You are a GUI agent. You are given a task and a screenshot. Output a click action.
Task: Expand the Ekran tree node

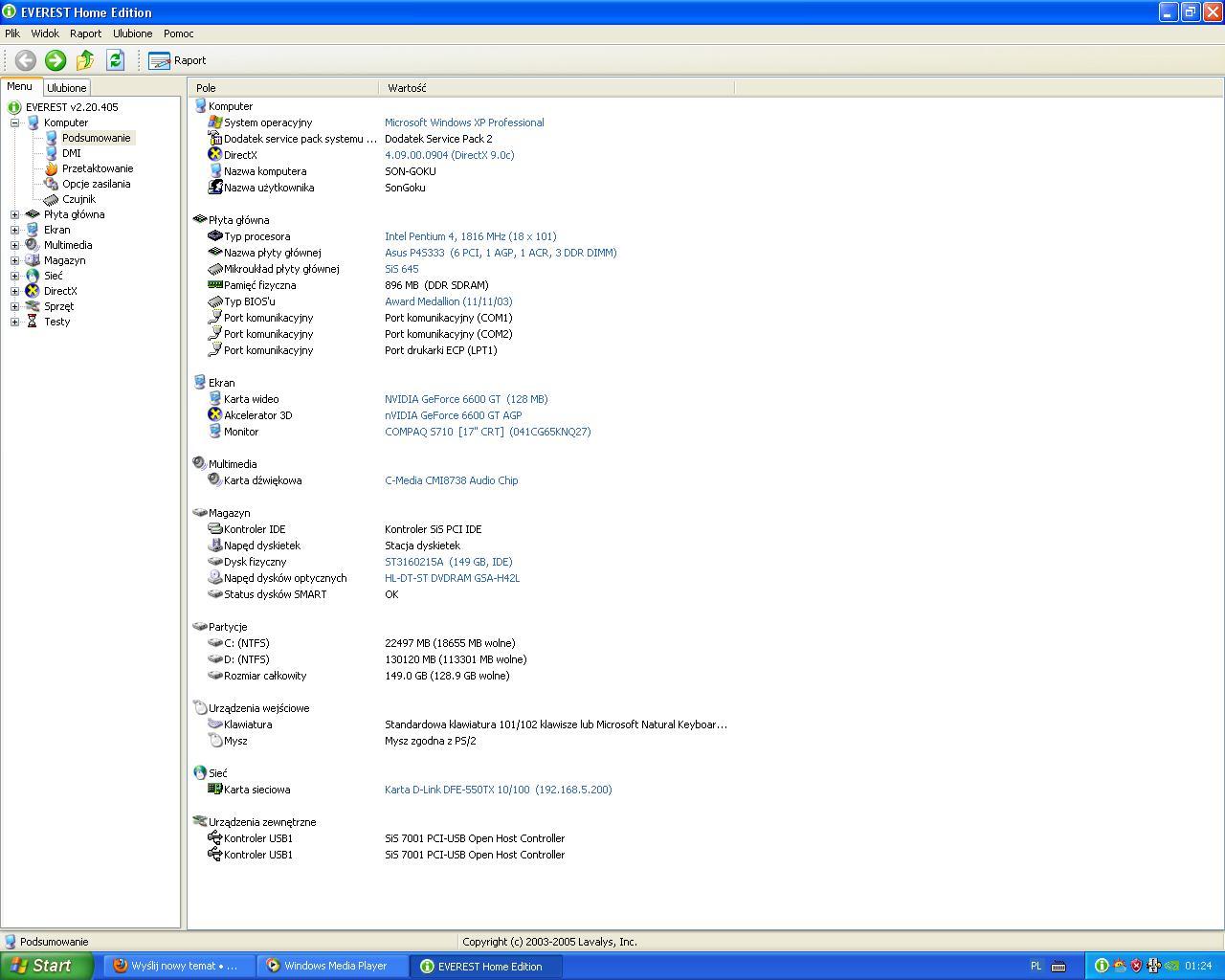pos(15,230)
